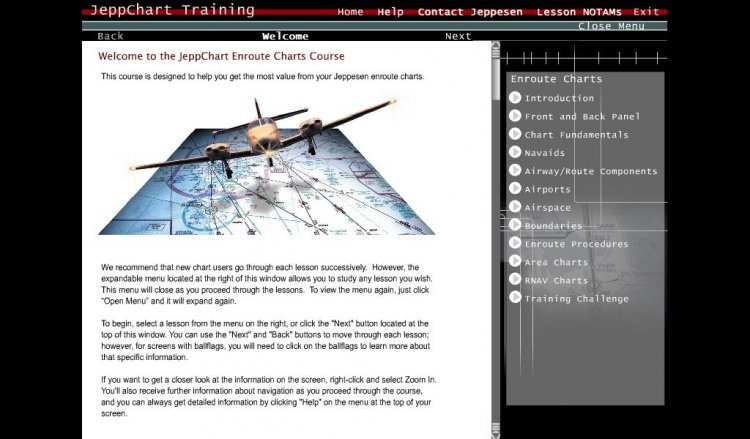Viewport: 750px width, 439px height.
Task: Click Home in the top menu
Action: point(350,12)
